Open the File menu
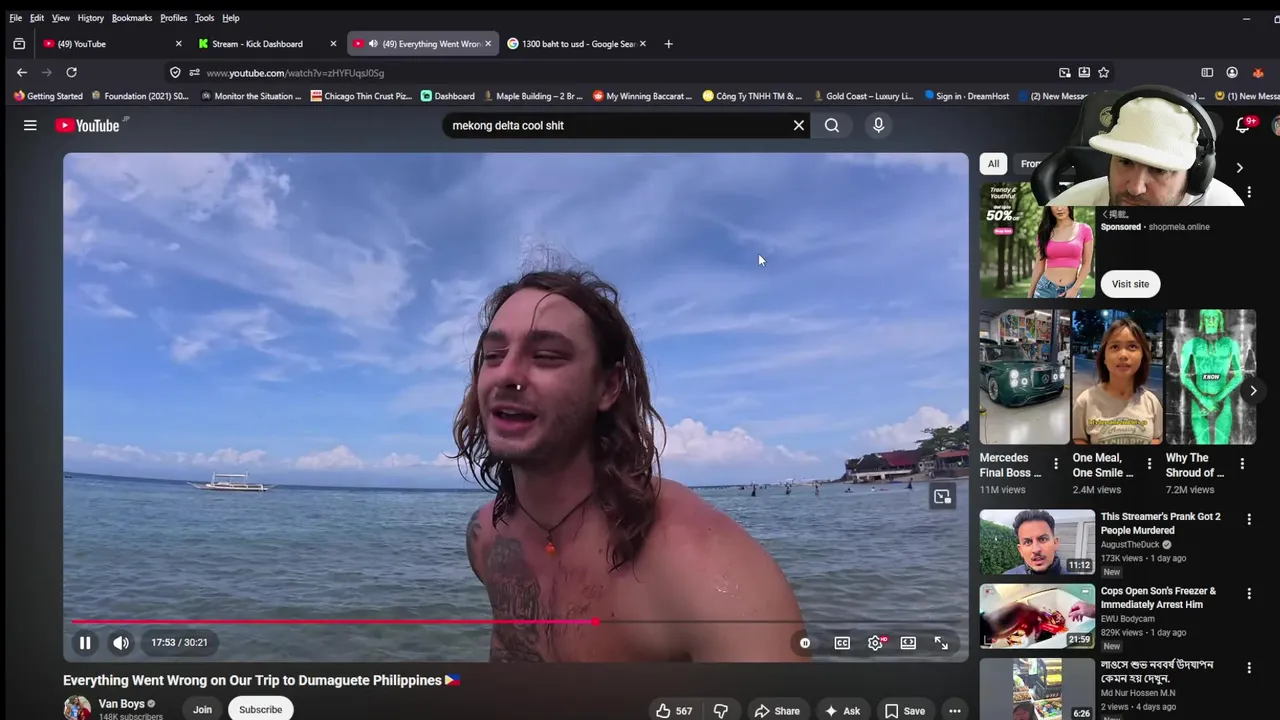The width and height of the screenshot is (1280, 720). point(15,18)
